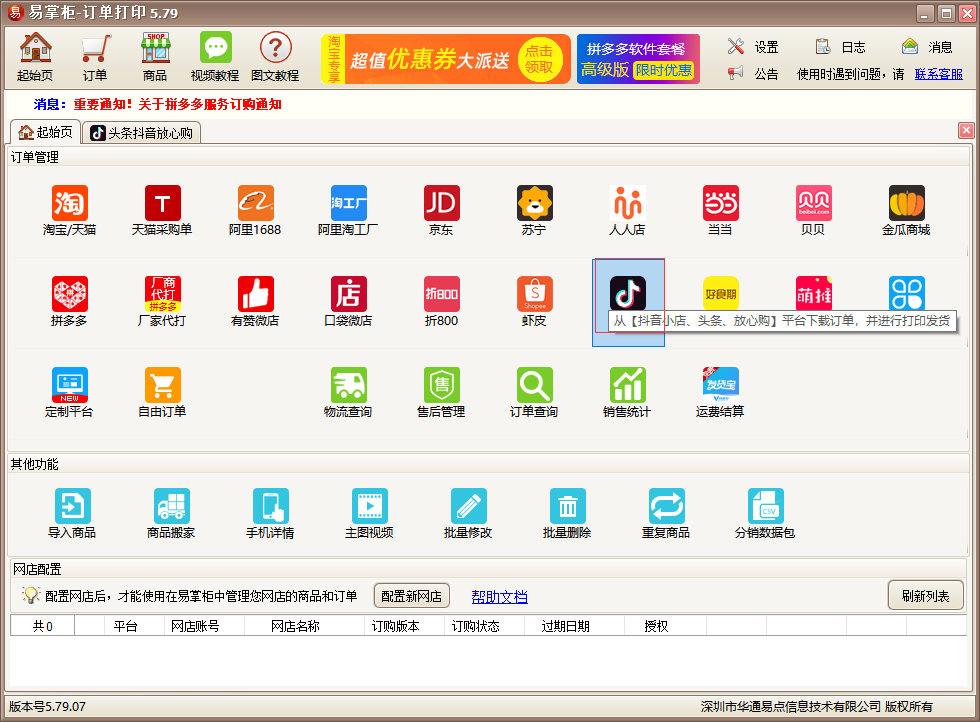Open 分销数据包 CSV data package
Screen dimensions: 980x722
coord(765,514)
